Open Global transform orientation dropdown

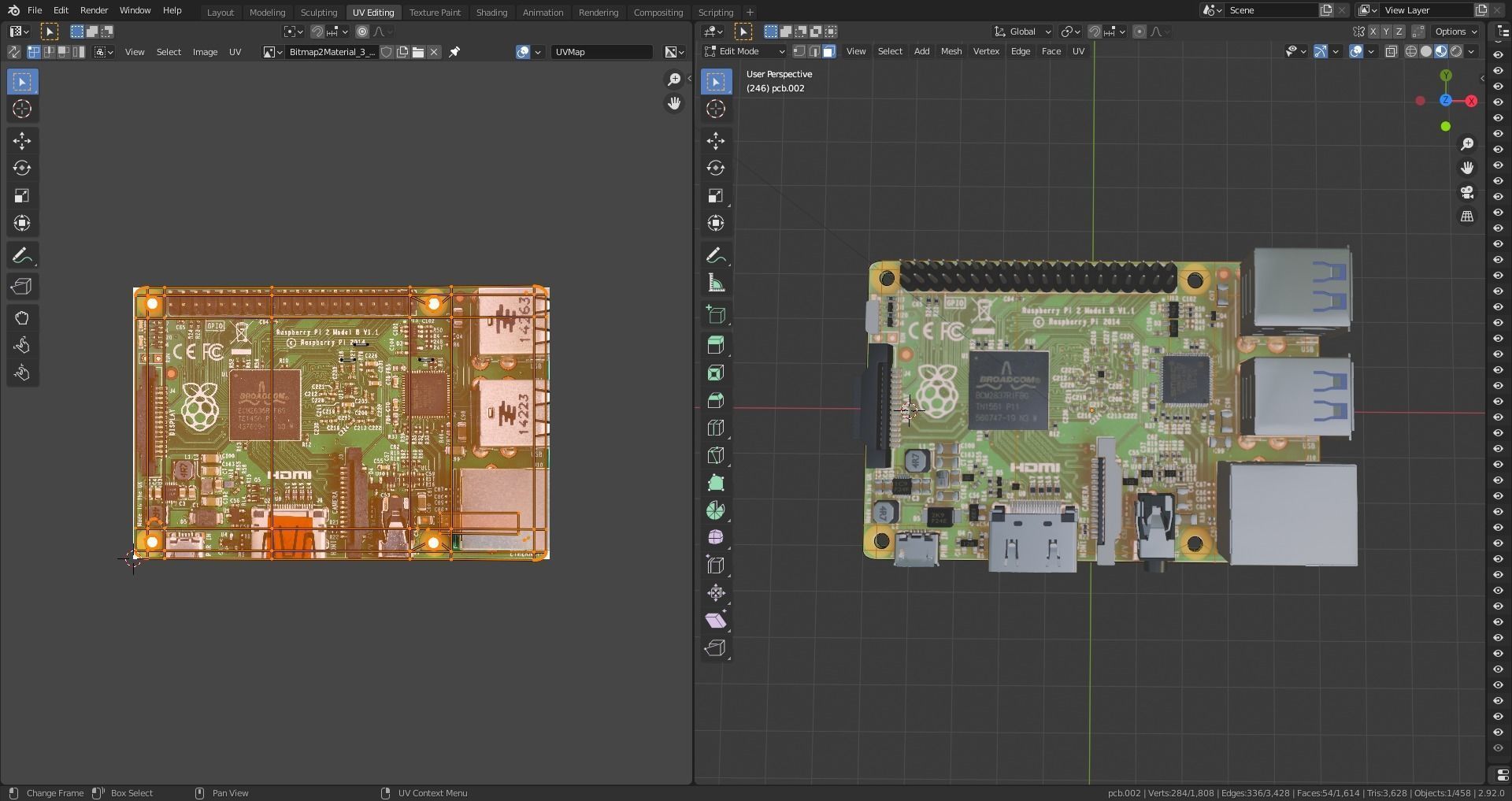tap(1022, 32)
